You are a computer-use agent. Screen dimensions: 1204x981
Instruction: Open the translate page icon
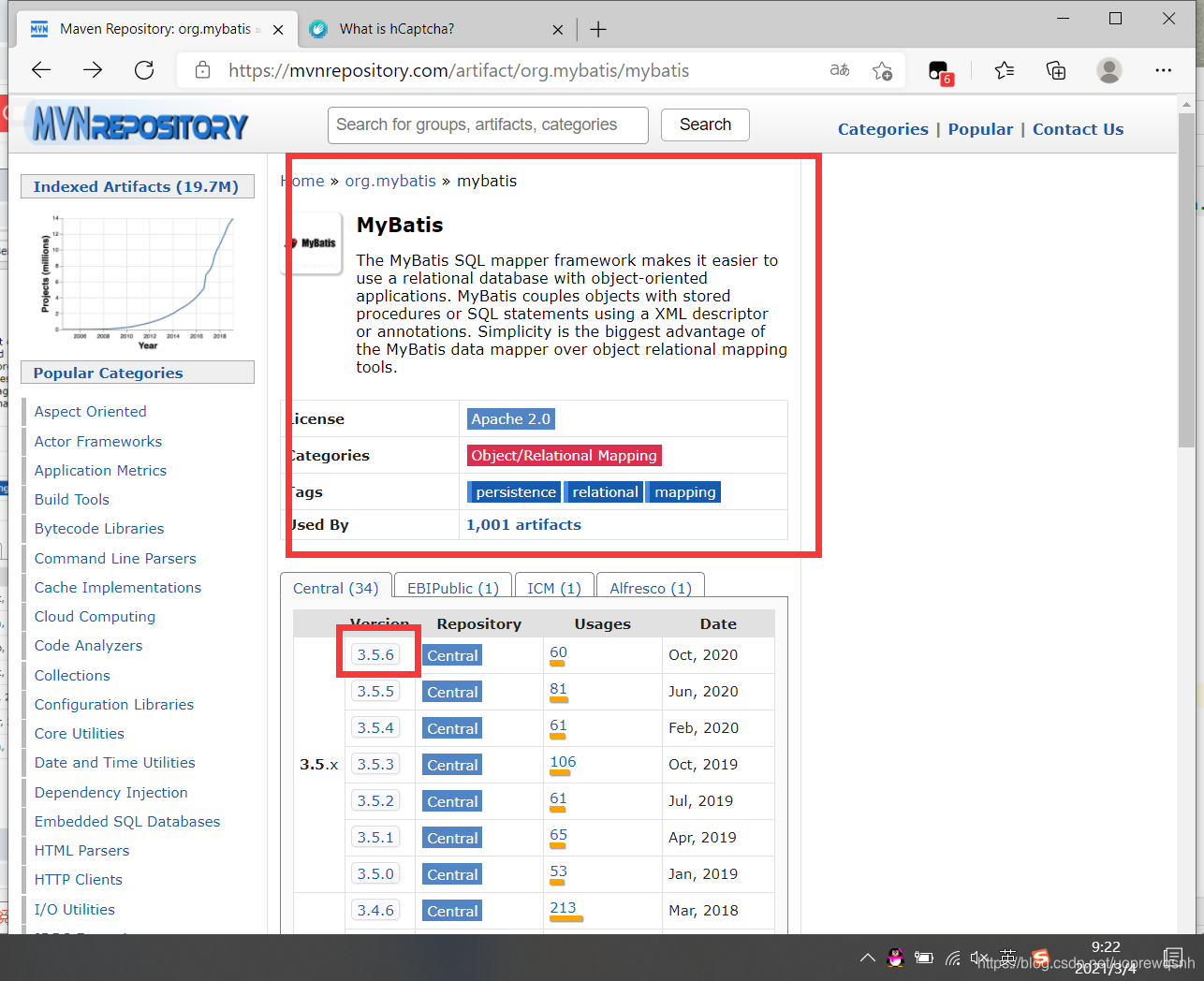[x=840, y=70]
